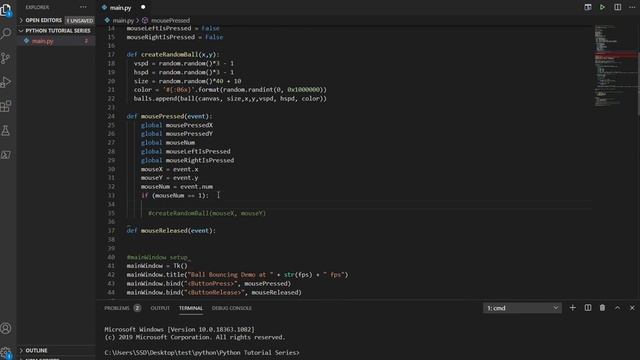The width and height of the screenshot is (640, 360).
Task: Place cursor on def mouseReleased(event) line
Action: [x=171, y=231]
